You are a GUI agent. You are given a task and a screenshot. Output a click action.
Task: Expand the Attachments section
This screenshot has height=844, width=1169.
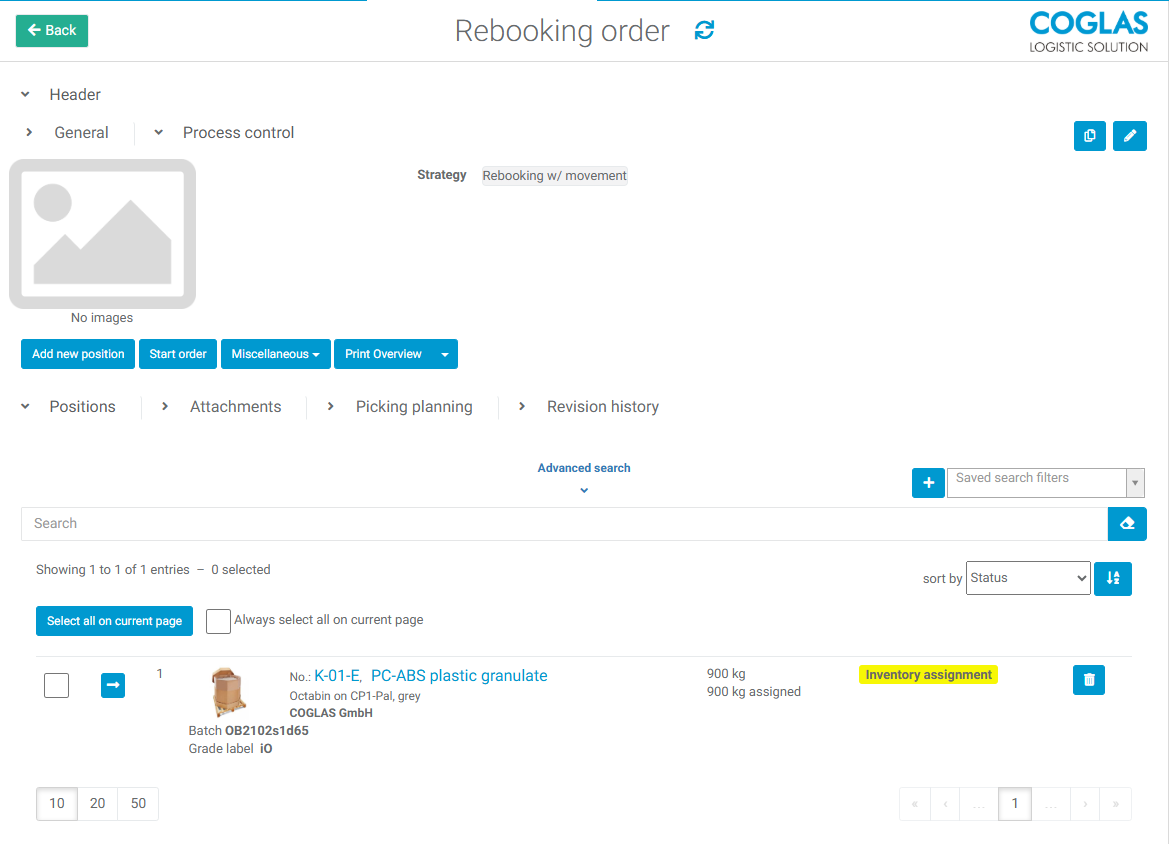point(235,407)
